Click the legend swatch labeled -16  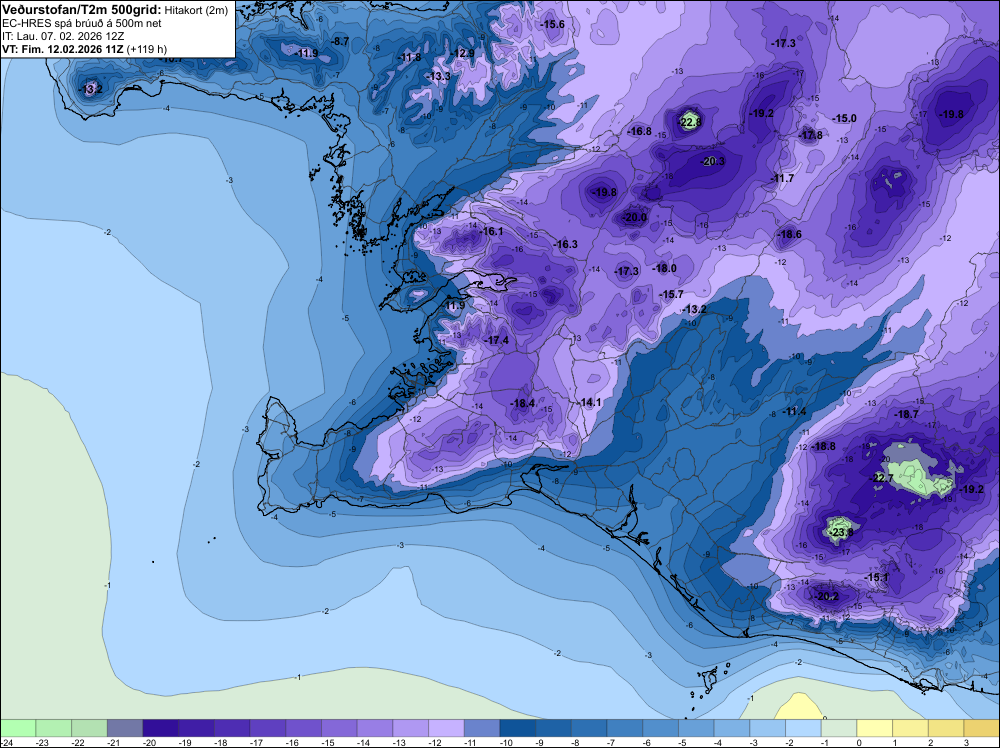point(304,728)
